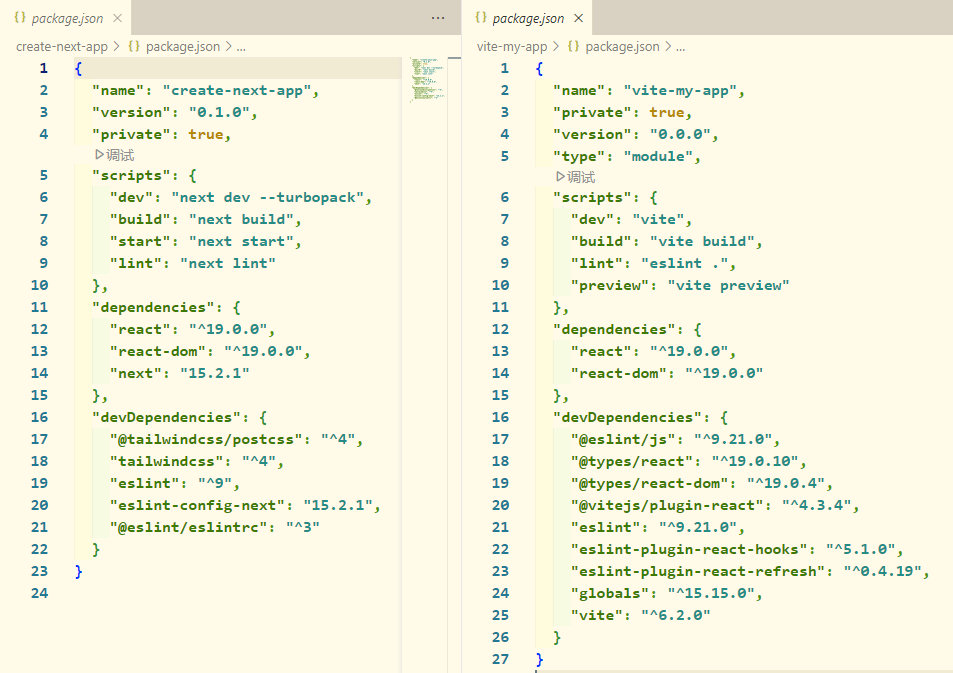Click "15.2.1" next version value on line 14
Screen dimensions: 953x673
215,373
